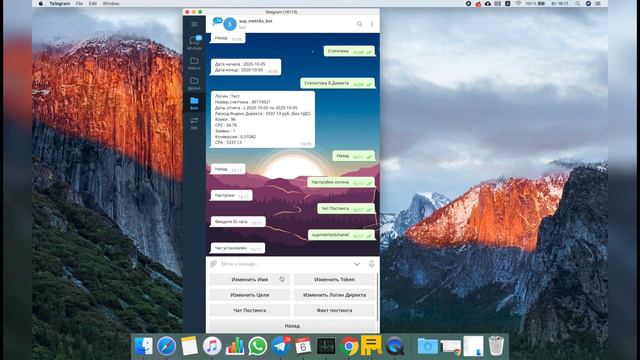Open the second chat folder in sidebar

pos(194,63)
